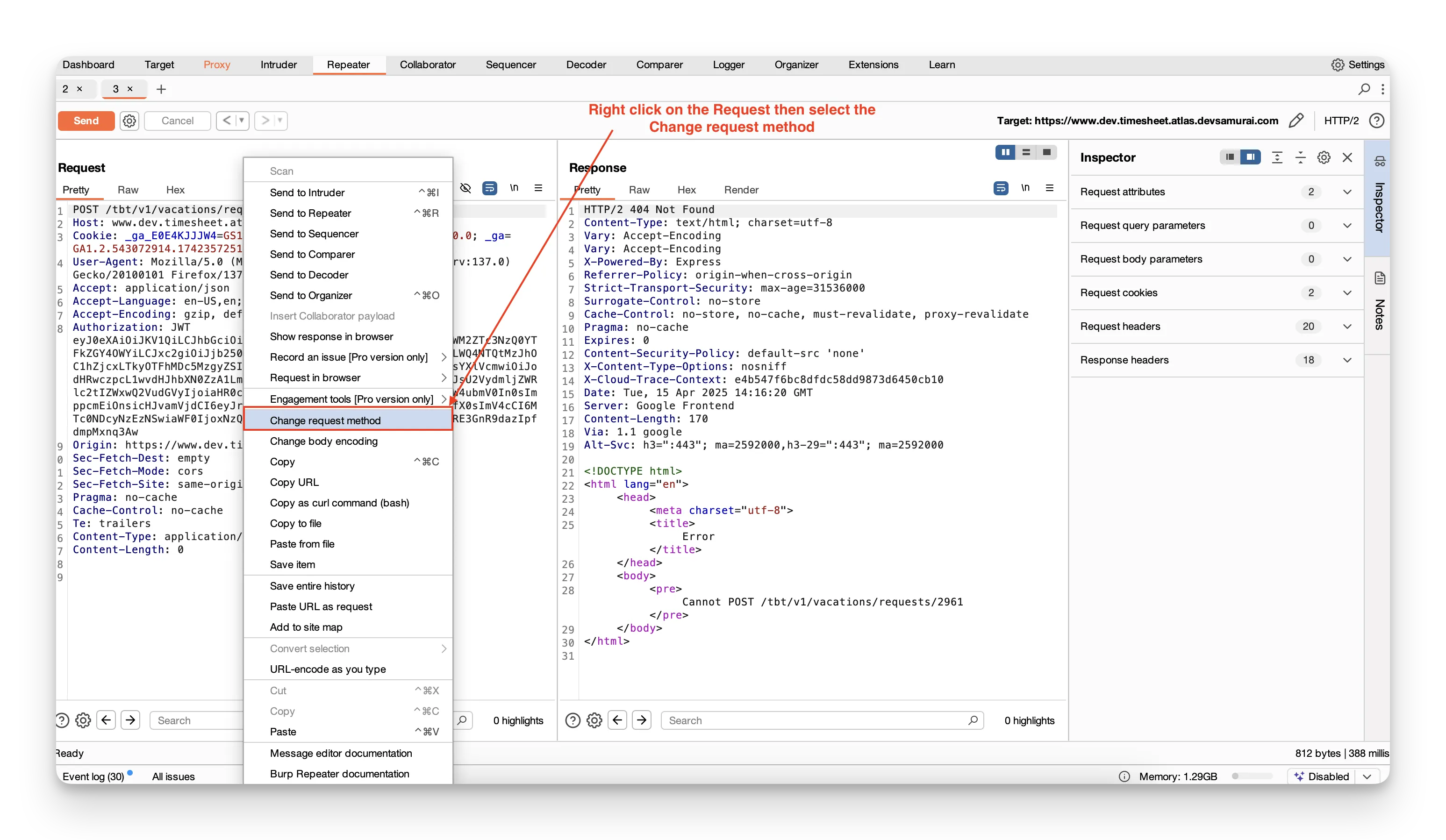This screenshot has height=840, width=1446.
Task: Open Request search settings gear
Action: [83, 721]
